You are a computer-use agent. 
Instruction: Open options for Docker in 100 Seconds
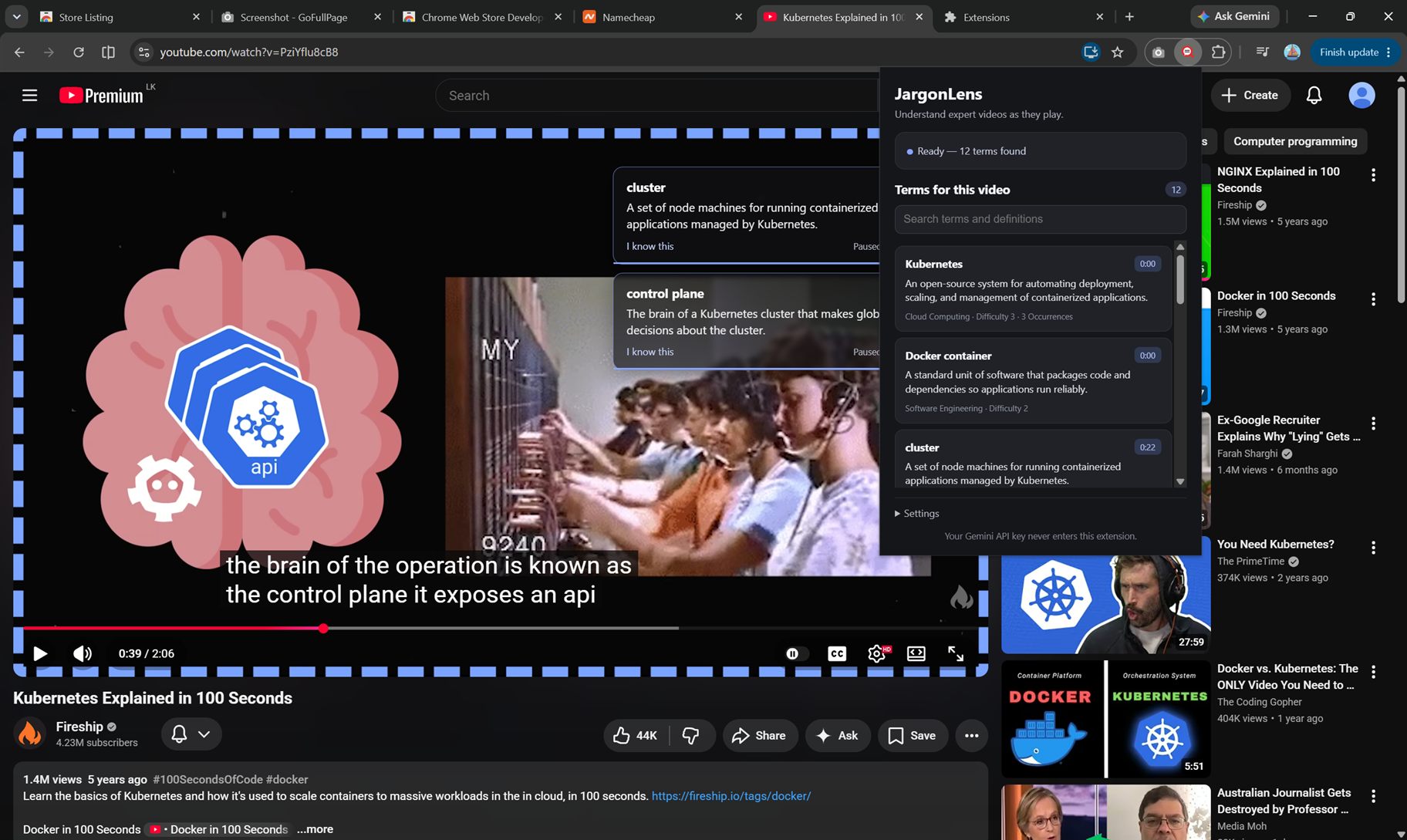click(x=1373, y=299)
